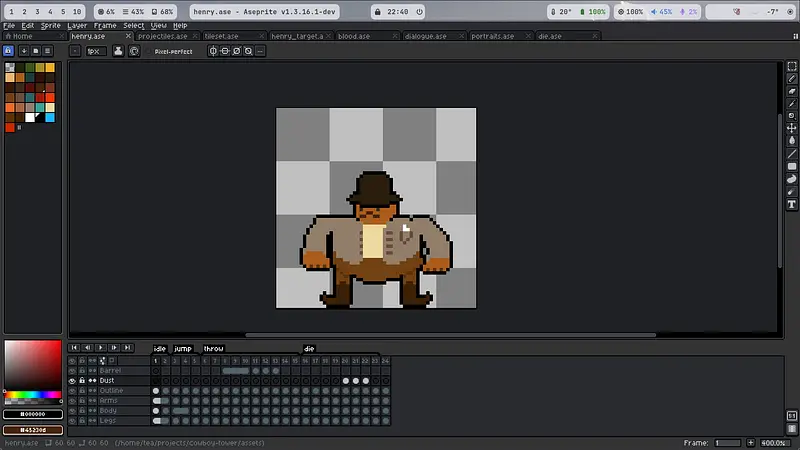Screen dimensions: 800x450
Task: Select the Pencil tool
Action: tap(792, 79)
